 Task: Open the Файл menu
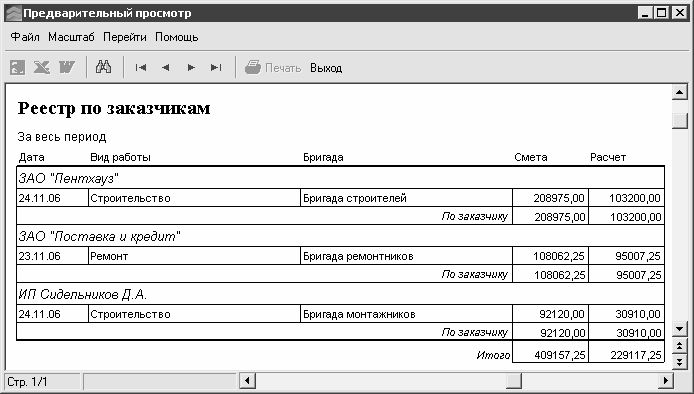tap(25, 37)
